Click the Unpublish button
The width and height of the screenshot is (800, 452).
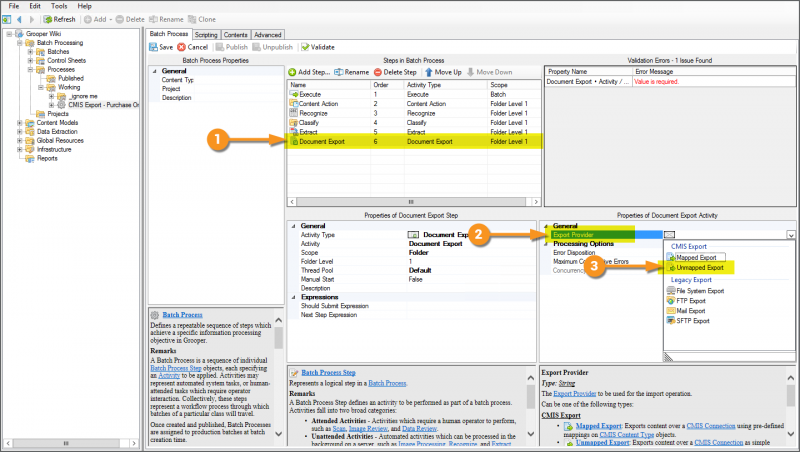tap(273, 47)
